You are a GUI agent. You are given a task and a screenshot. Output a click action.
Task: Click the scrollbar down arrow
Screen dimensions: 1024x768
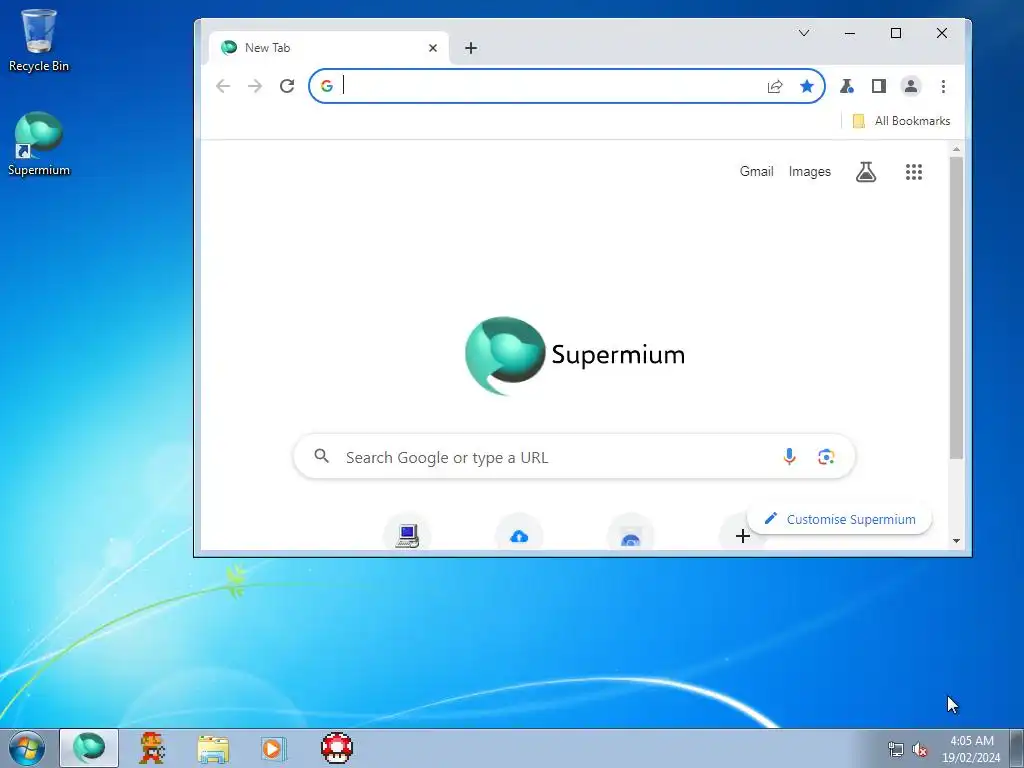click(x=956, y=541)
